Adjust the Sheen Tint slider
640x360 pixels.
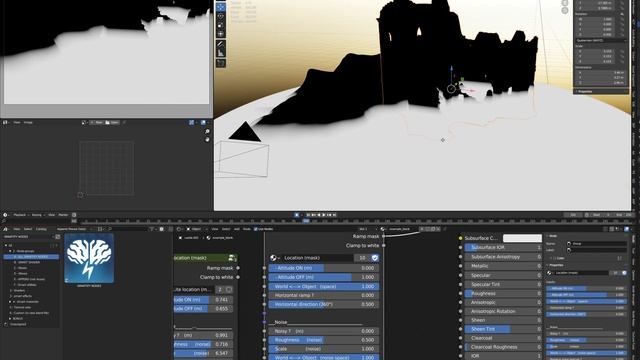point(503,329)
